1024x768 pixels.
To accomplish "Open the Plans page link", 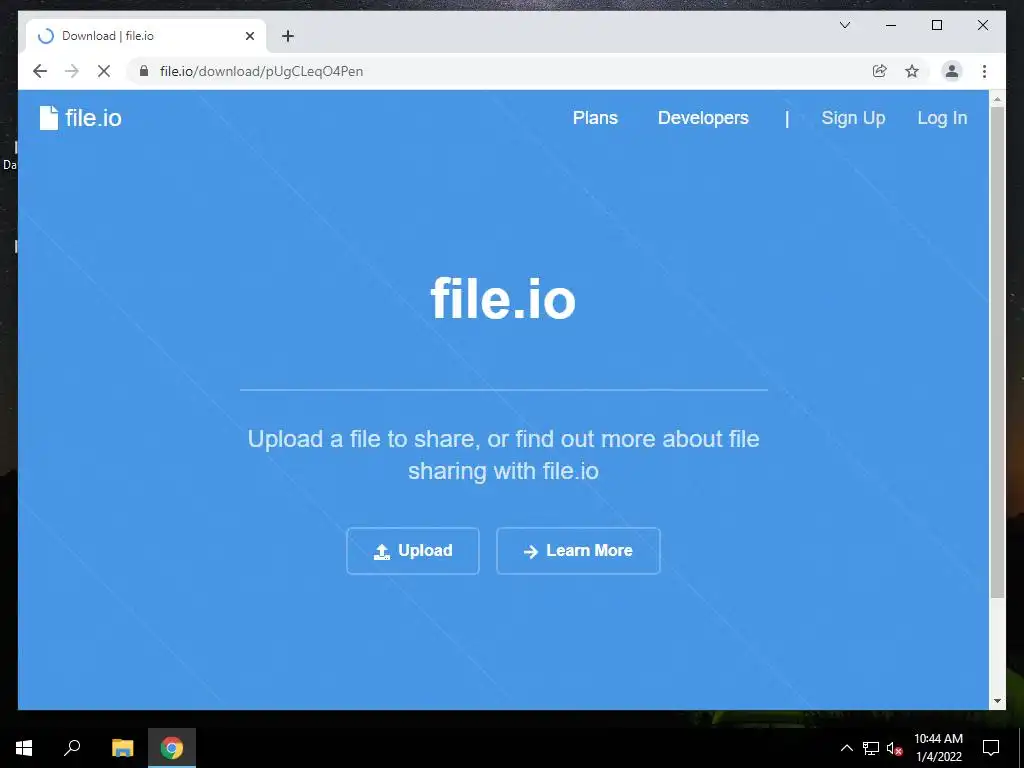I will pos(595,118).
